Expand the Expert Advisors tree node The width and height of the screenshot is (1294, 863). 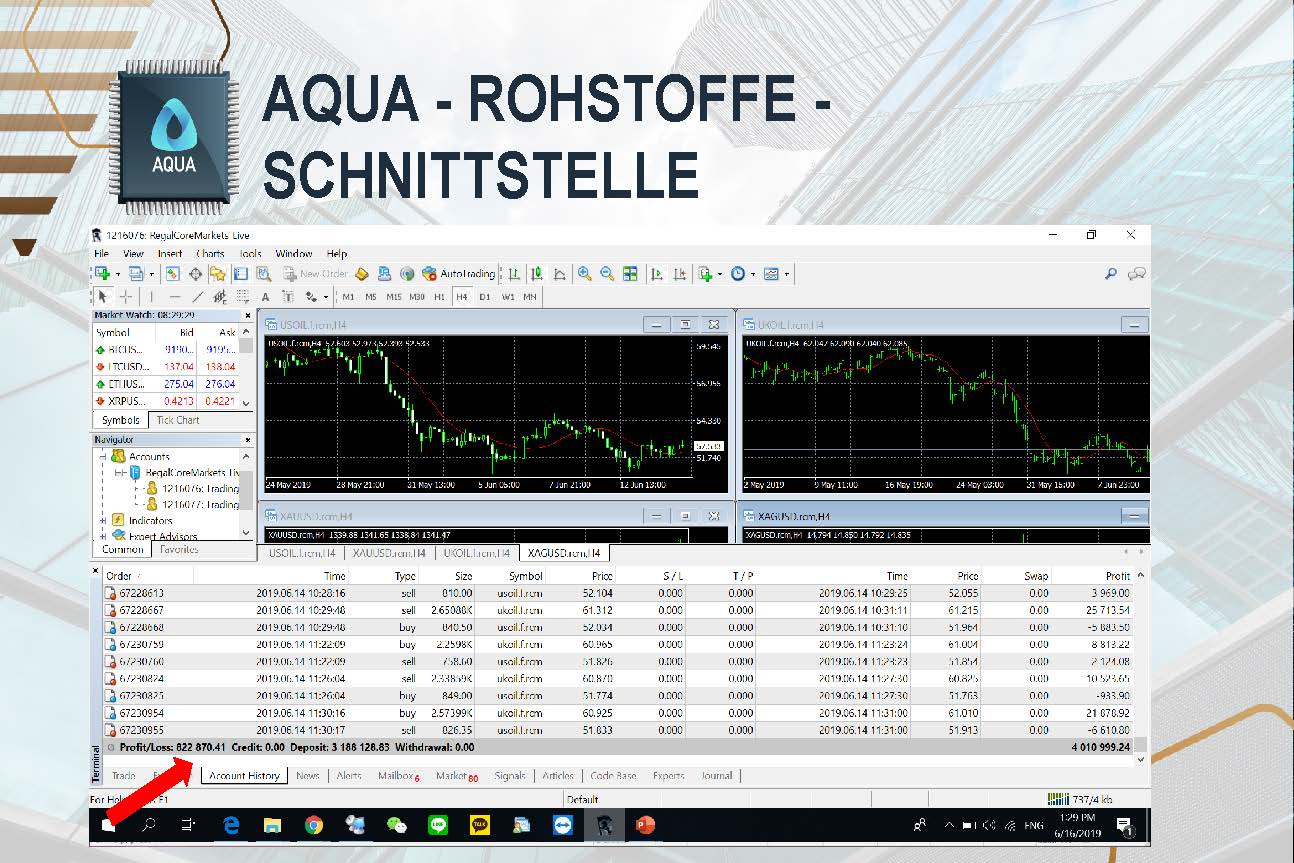[103, 536]
